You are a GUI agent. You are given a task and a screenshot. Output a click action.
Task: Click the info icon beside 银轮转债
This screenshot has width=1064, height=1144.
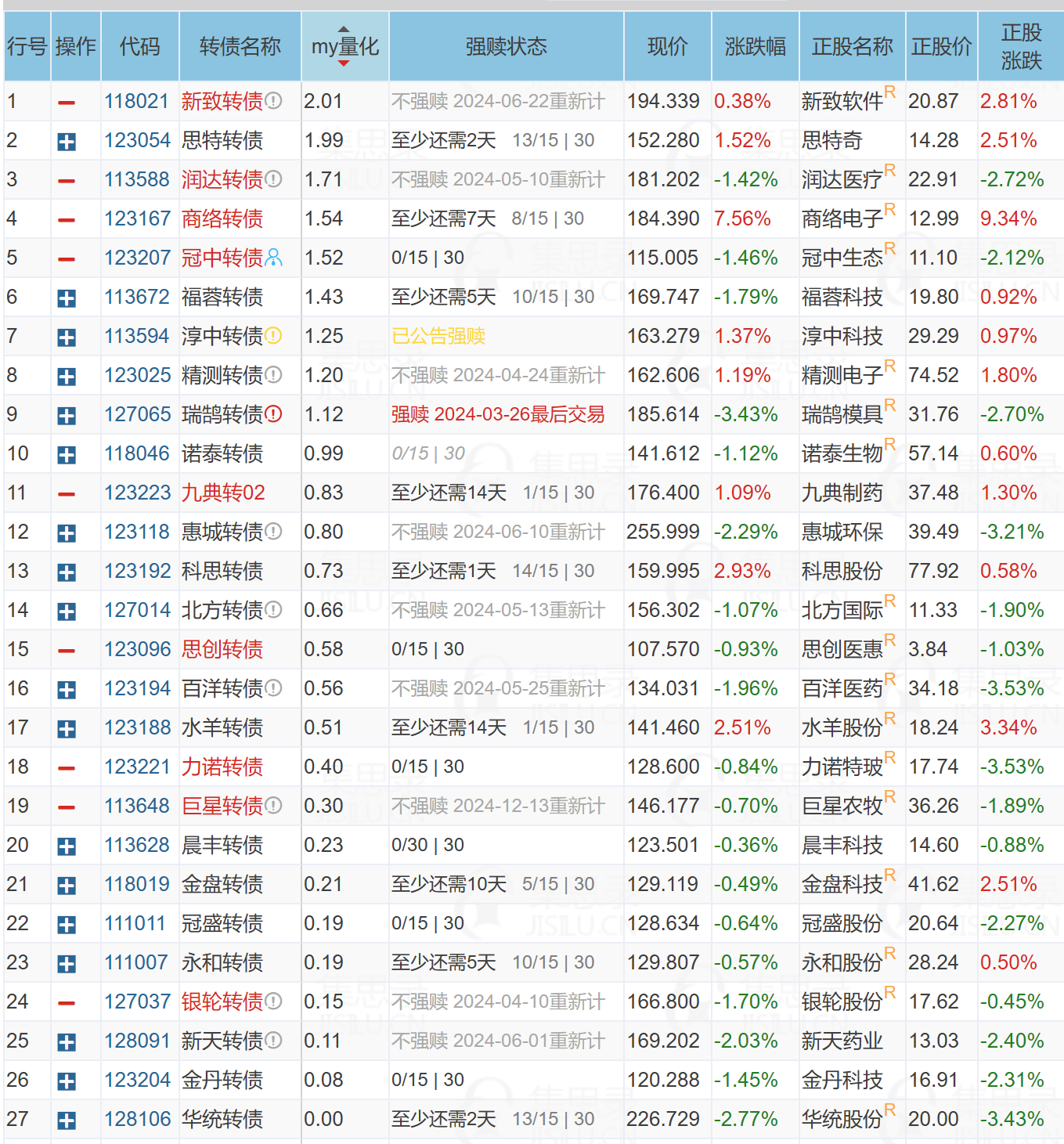coord(273,1001)
